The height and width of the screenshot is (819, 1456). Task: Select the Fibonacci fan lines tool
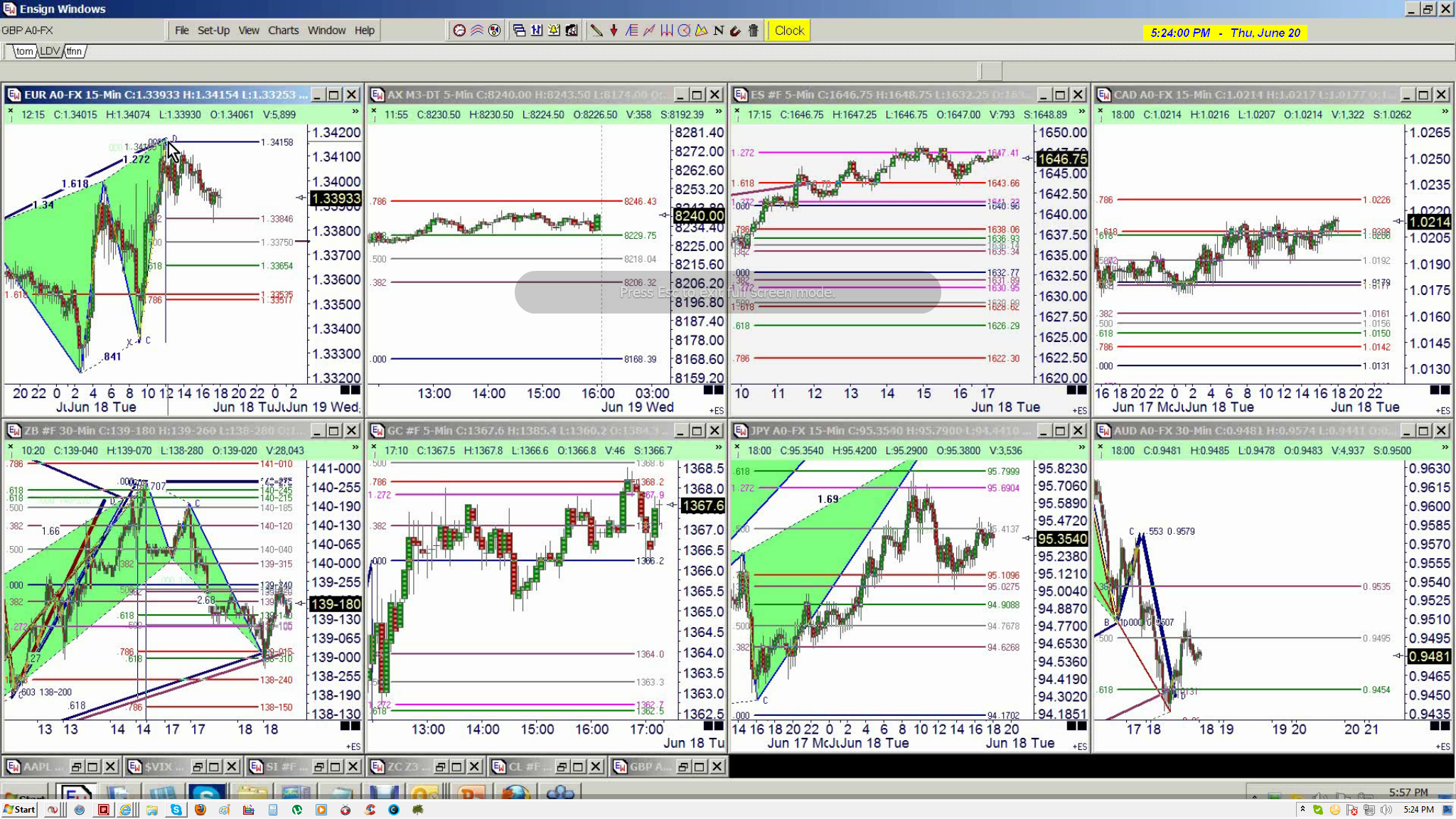click(631, 31)
